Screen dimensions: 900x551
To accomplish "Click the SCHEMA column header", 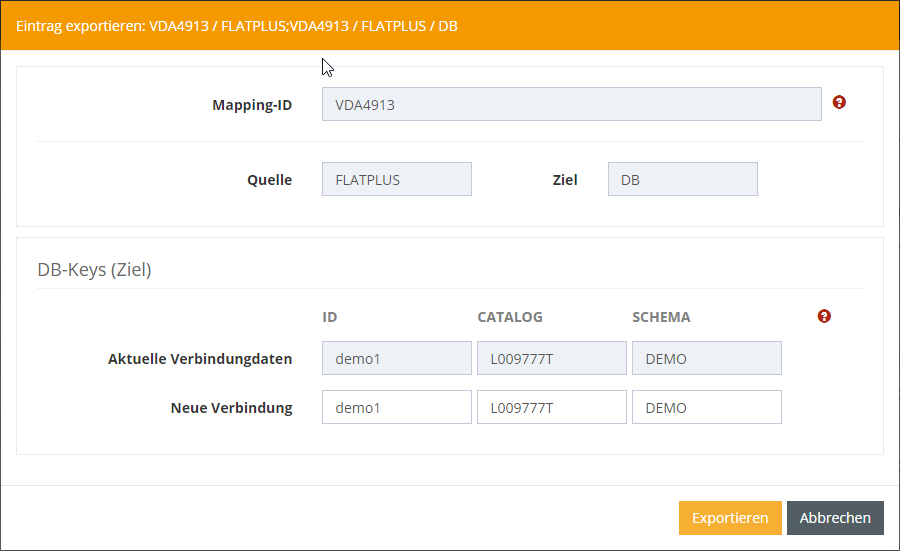I will pyautogui.click(x=661, y=317).
